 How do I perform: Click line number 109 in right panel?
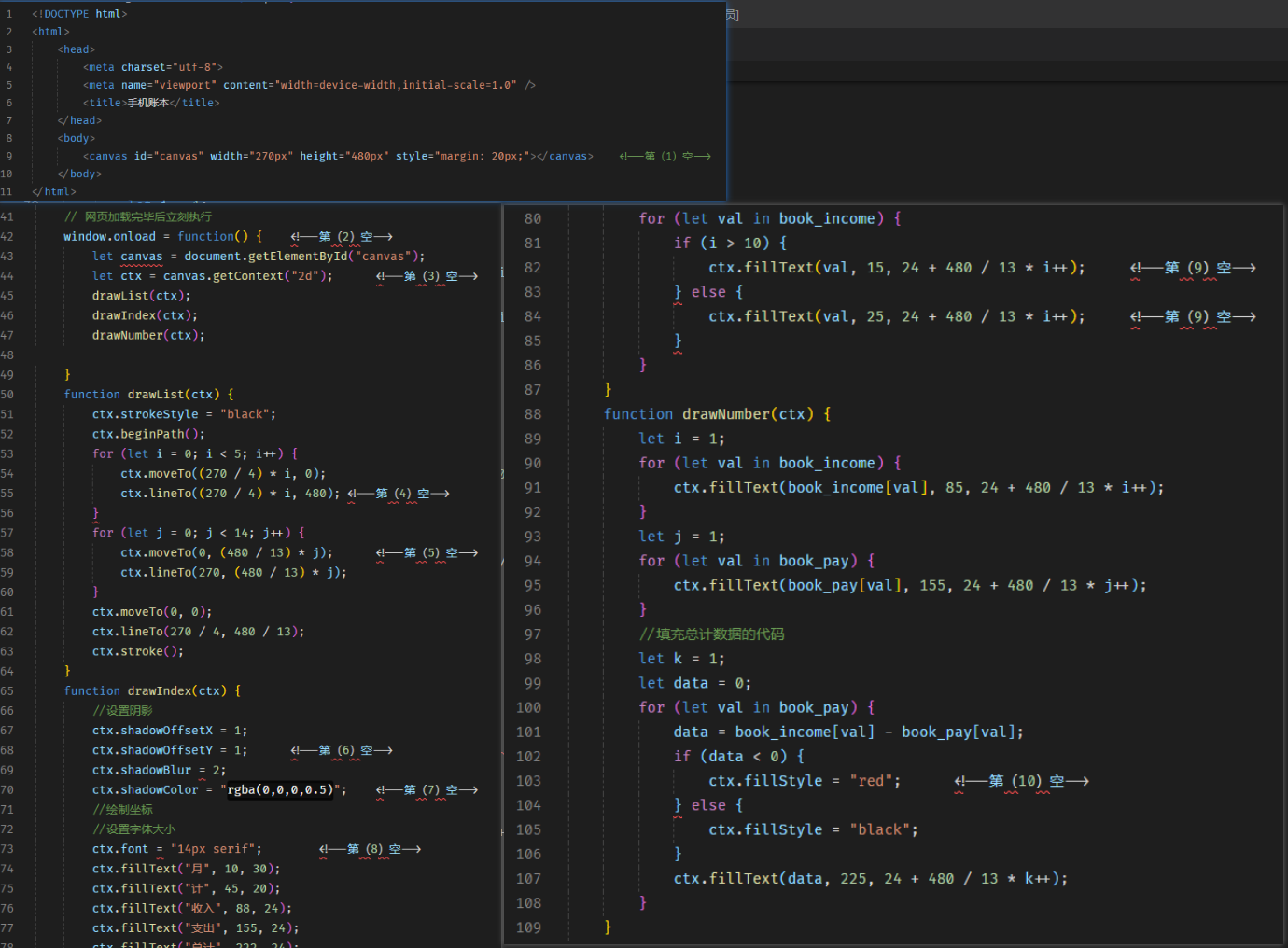(x=528, y=927)
